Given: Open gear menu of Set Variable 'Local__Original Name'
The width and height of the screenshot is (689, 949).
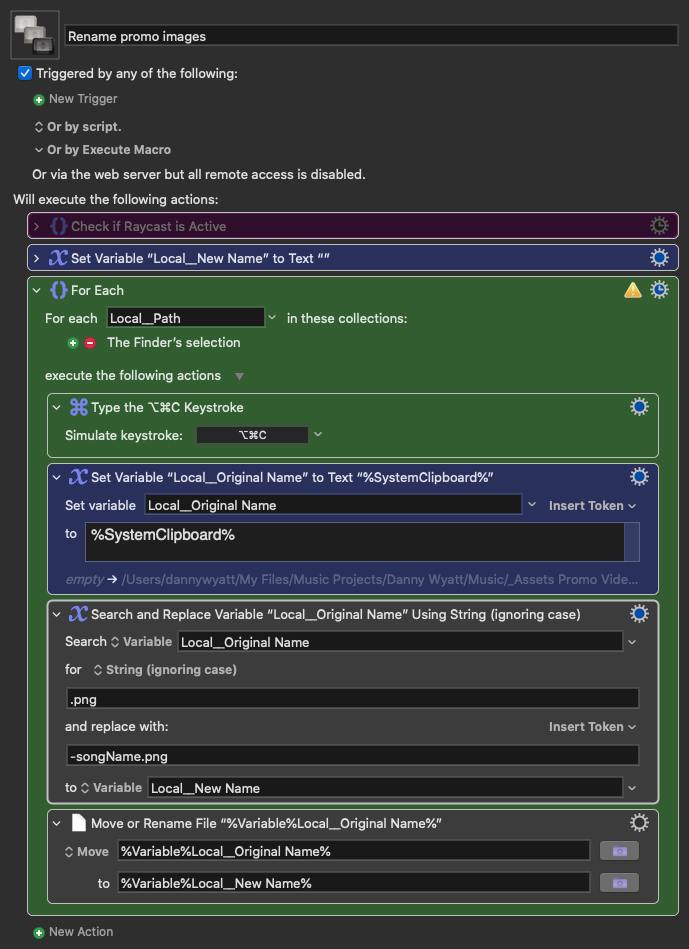Looking at the screenshot, I should [x=639, y=477].
